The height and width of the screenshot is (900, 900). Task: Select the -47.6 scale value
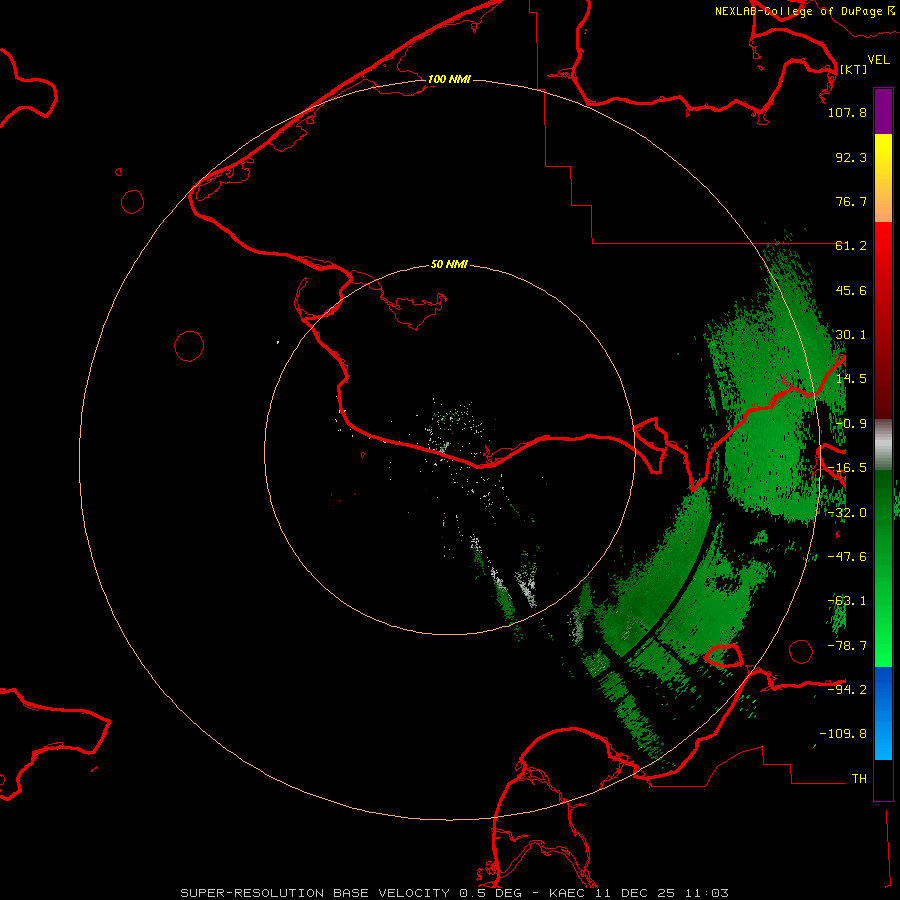click(x=847, y=557)
